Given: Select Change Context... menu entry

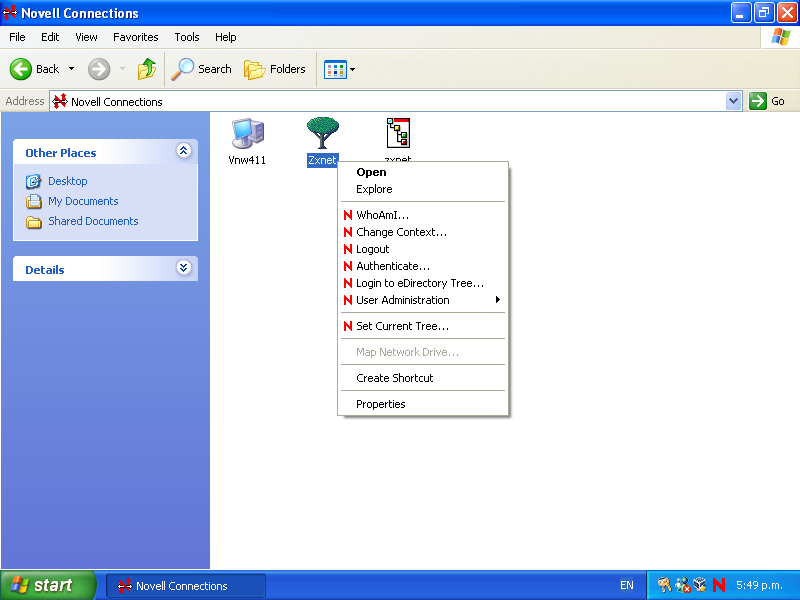Looking at the screenshot, I should 423,232.
